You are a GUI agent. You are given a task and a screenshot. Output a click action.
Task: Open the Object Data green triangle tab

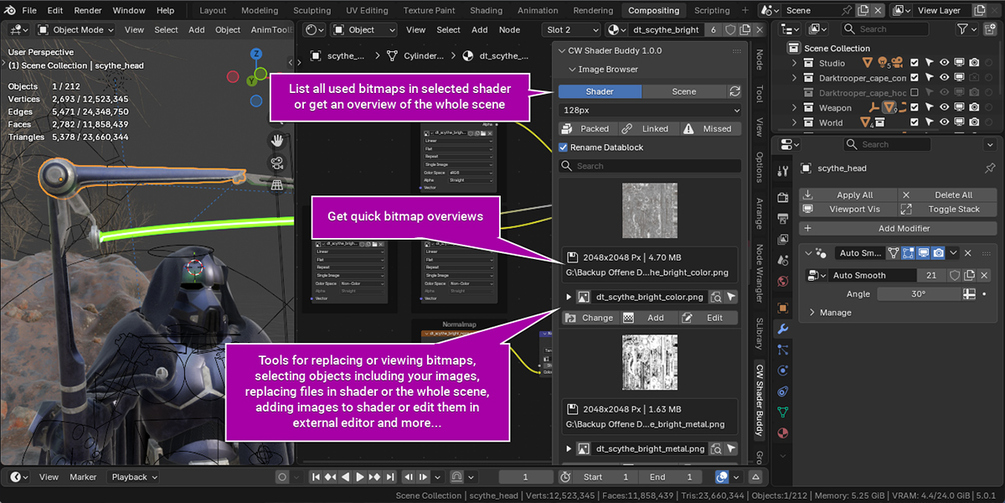[x=783, y=412]
